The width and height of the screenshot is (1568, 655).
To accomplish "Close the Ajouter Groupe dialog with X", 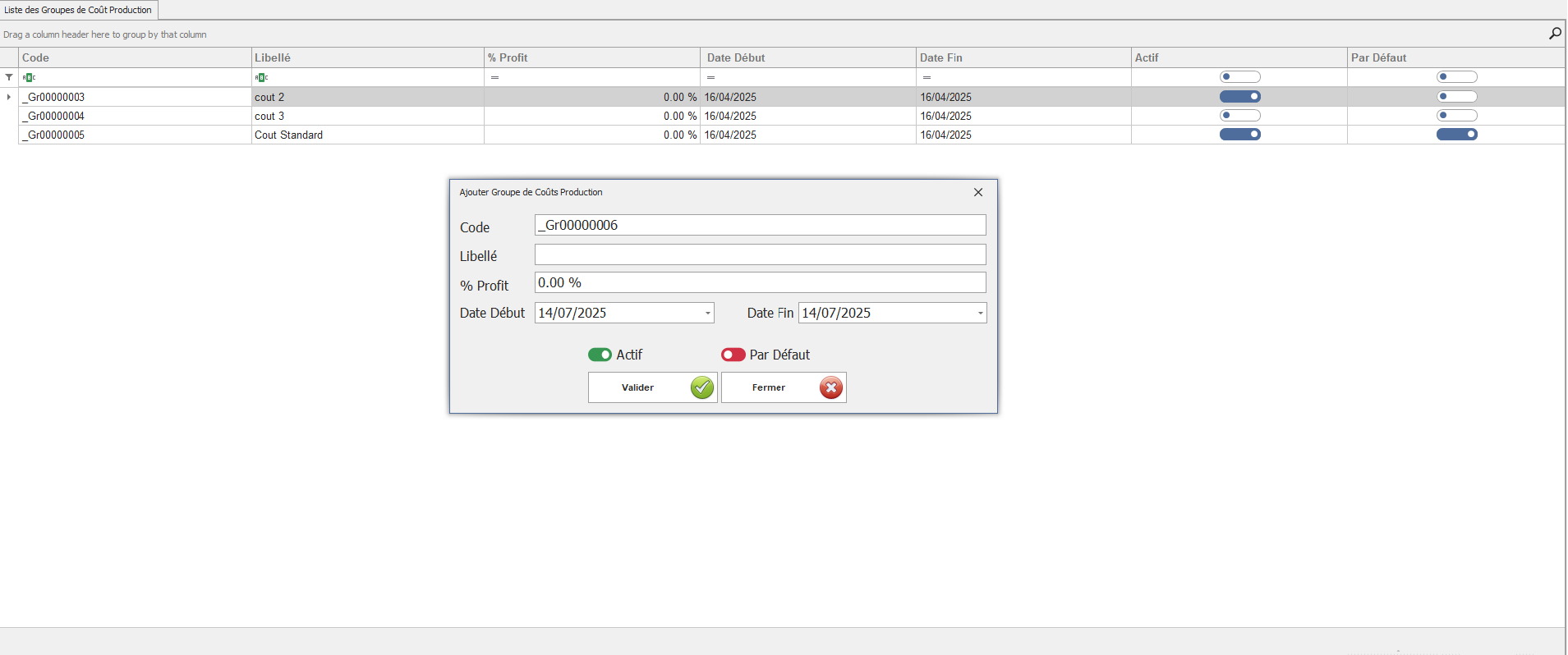I will (x=977, y=192).
